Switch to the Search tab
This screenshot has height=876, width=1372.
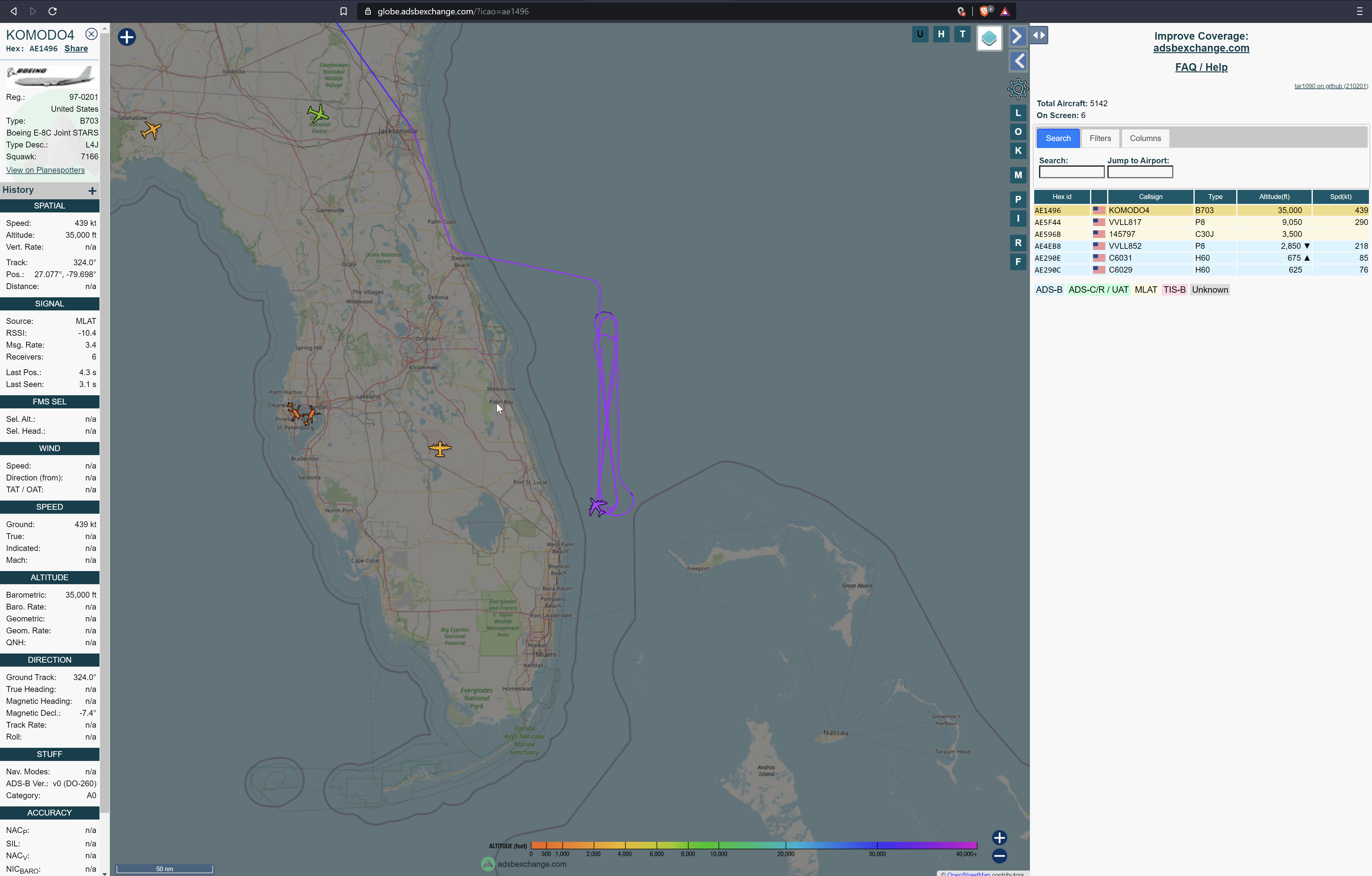click(1057, 138)
